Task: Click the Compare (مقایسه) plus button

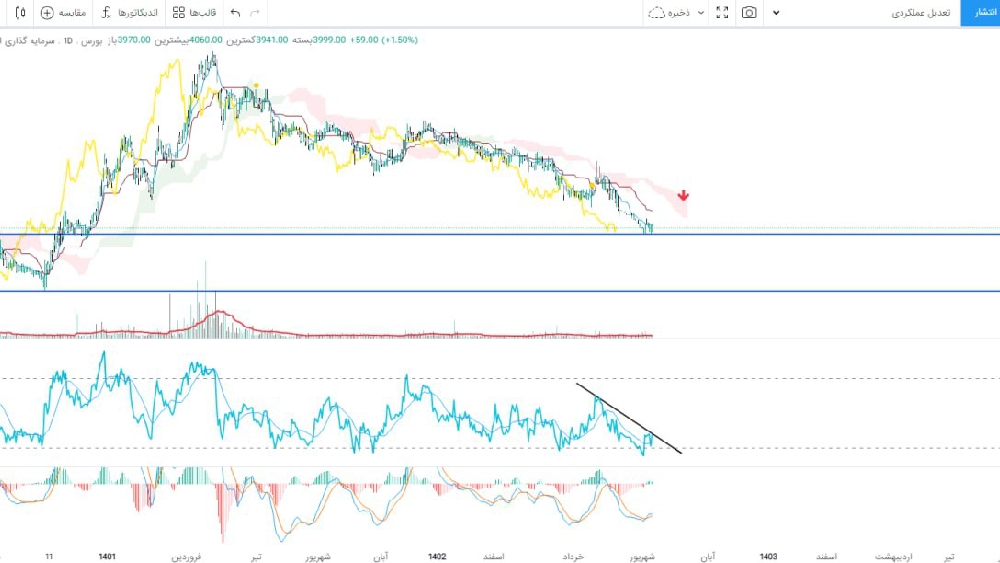Action: (62, 13)
